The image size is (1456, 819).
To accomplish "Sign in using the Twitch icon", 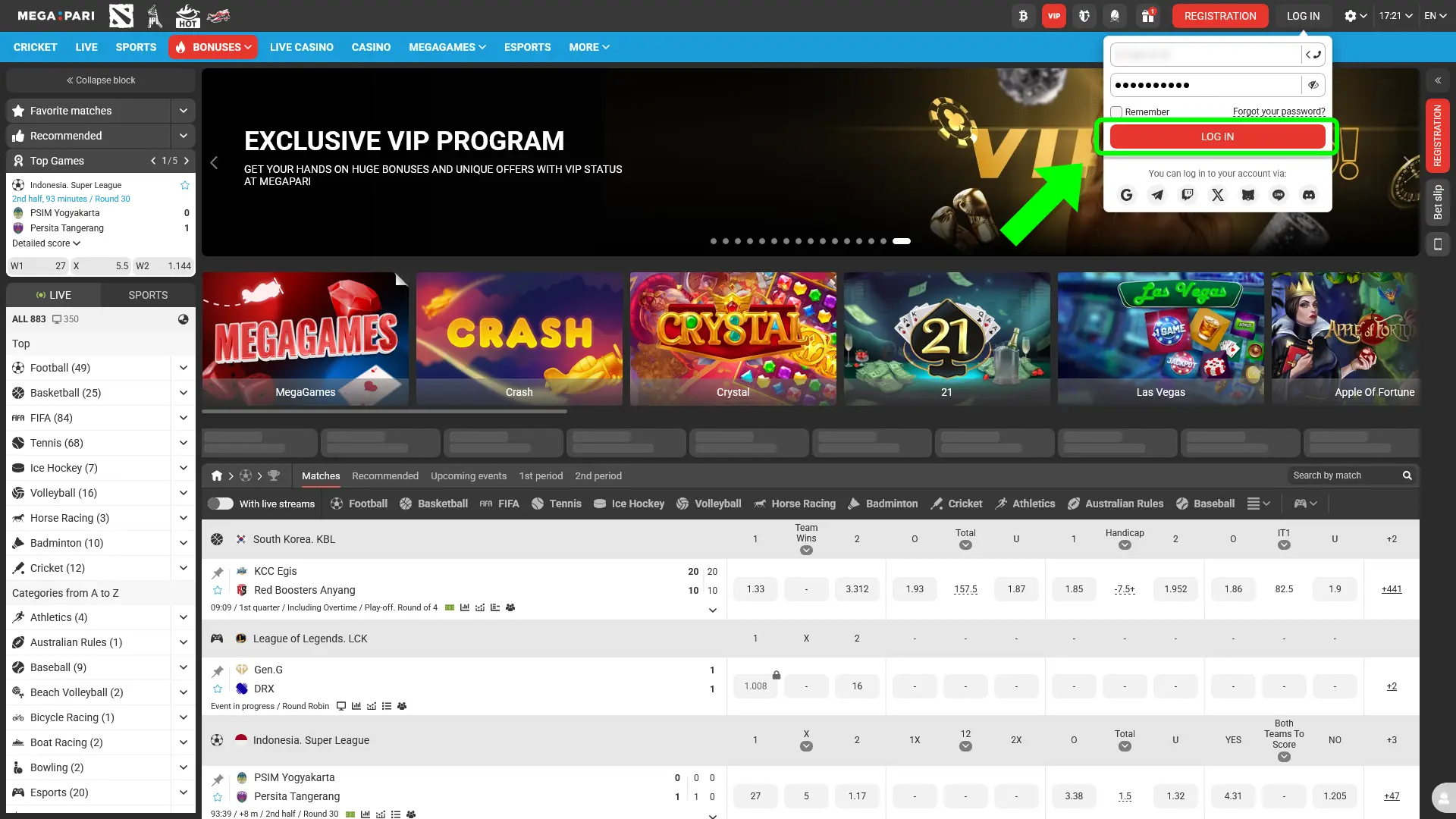I will pyautogui.click(x=1188, y=195).
